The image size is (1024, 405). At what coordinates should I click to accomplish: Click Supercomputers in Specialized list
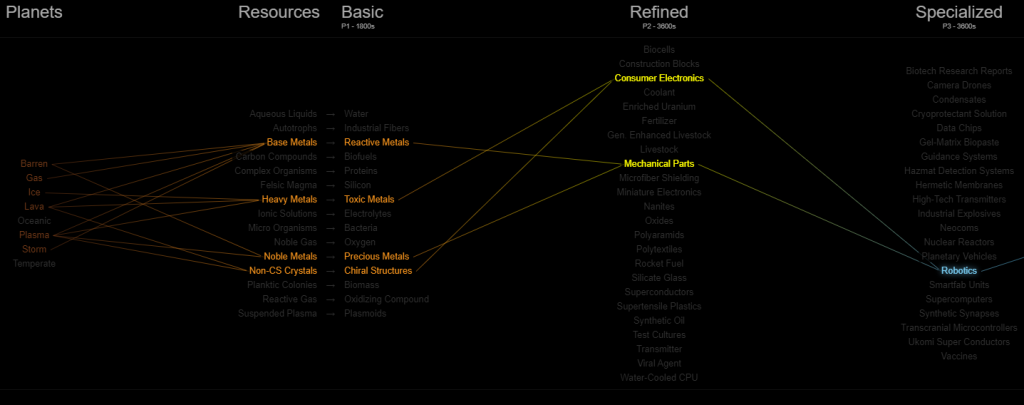959,299
